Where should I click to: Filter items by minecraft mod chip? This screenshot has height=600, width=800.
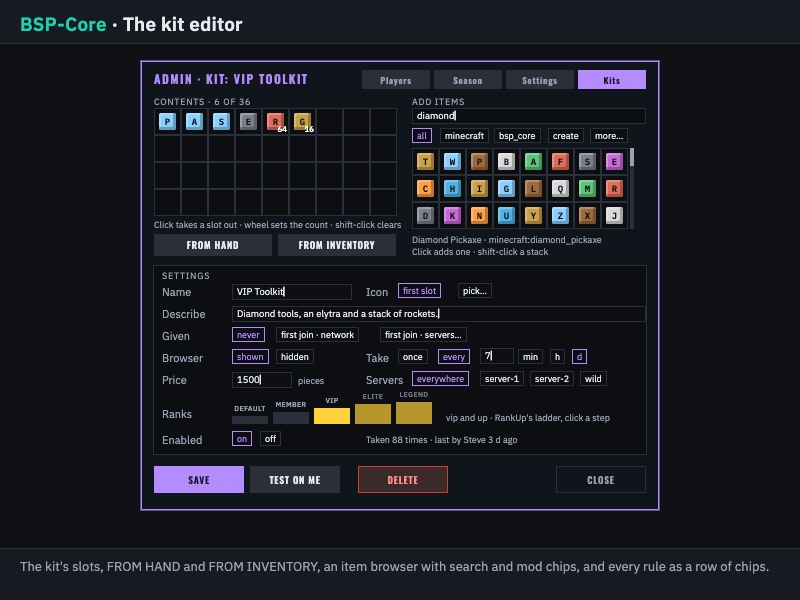464,136
